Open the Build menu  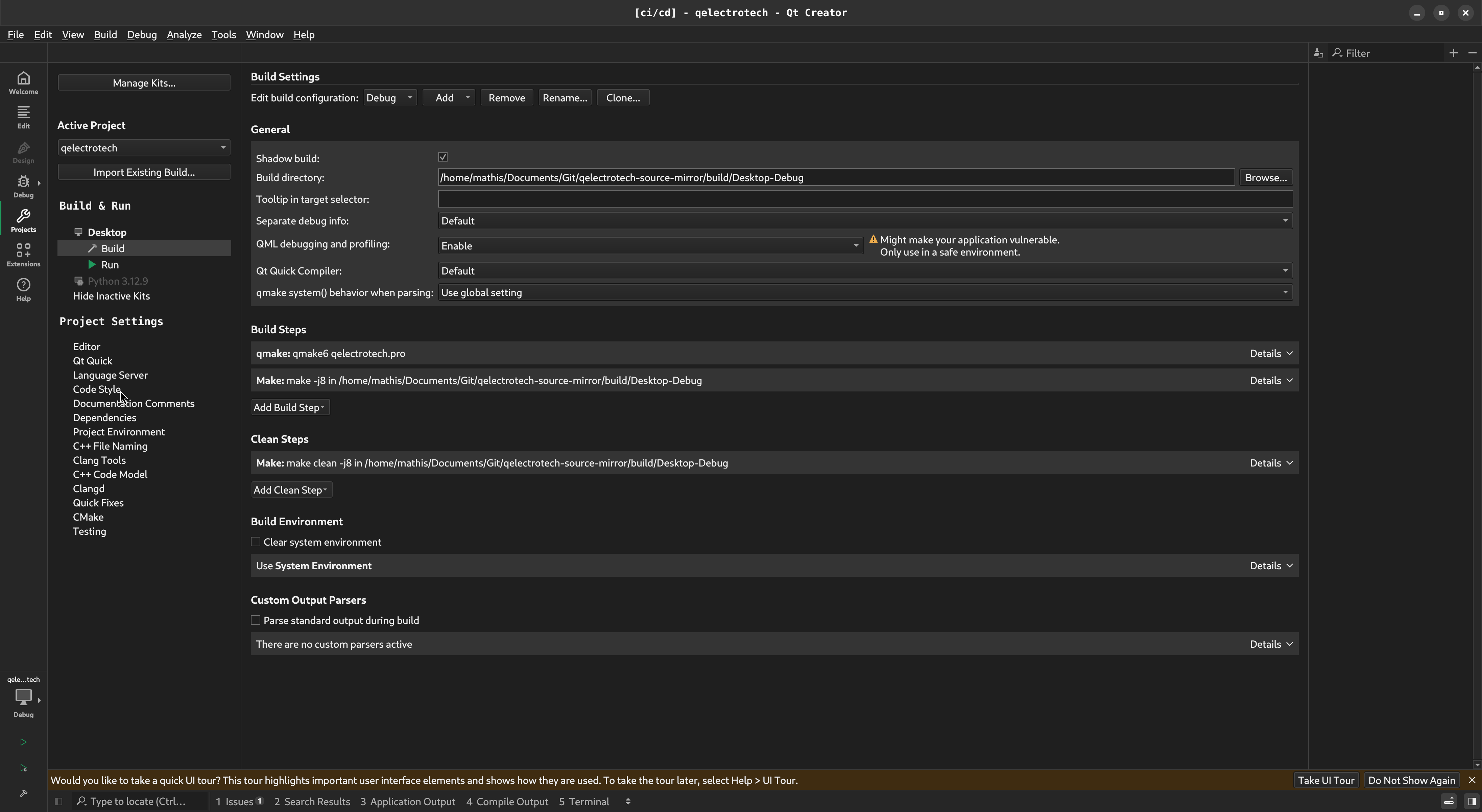coord(105,34)
